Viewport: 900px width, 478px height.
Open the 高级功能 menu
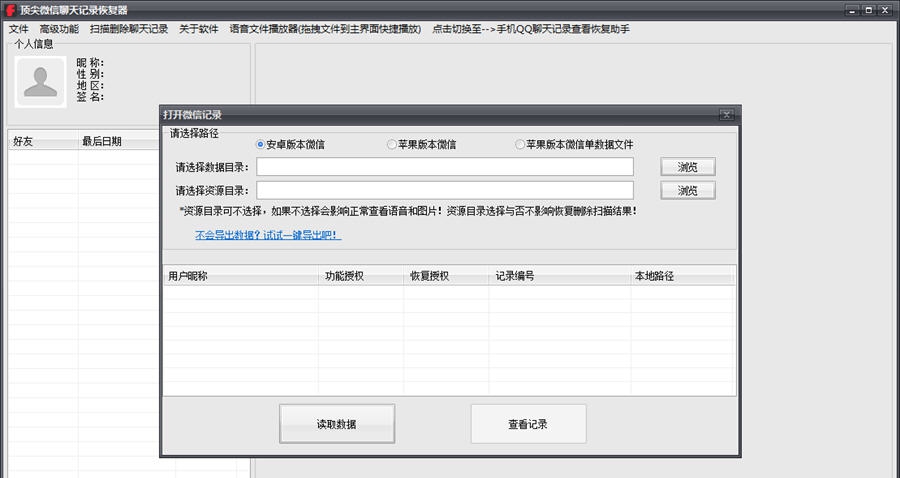coord(59,29)
